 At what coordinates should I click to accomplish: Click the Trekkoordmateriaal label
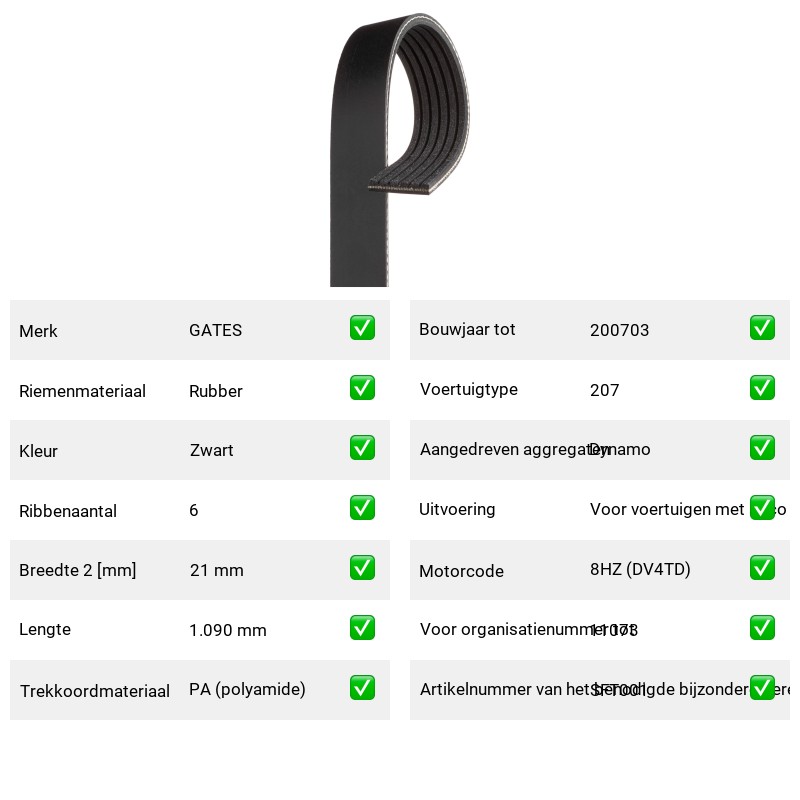pyautogui.click(x=94, y=691)
